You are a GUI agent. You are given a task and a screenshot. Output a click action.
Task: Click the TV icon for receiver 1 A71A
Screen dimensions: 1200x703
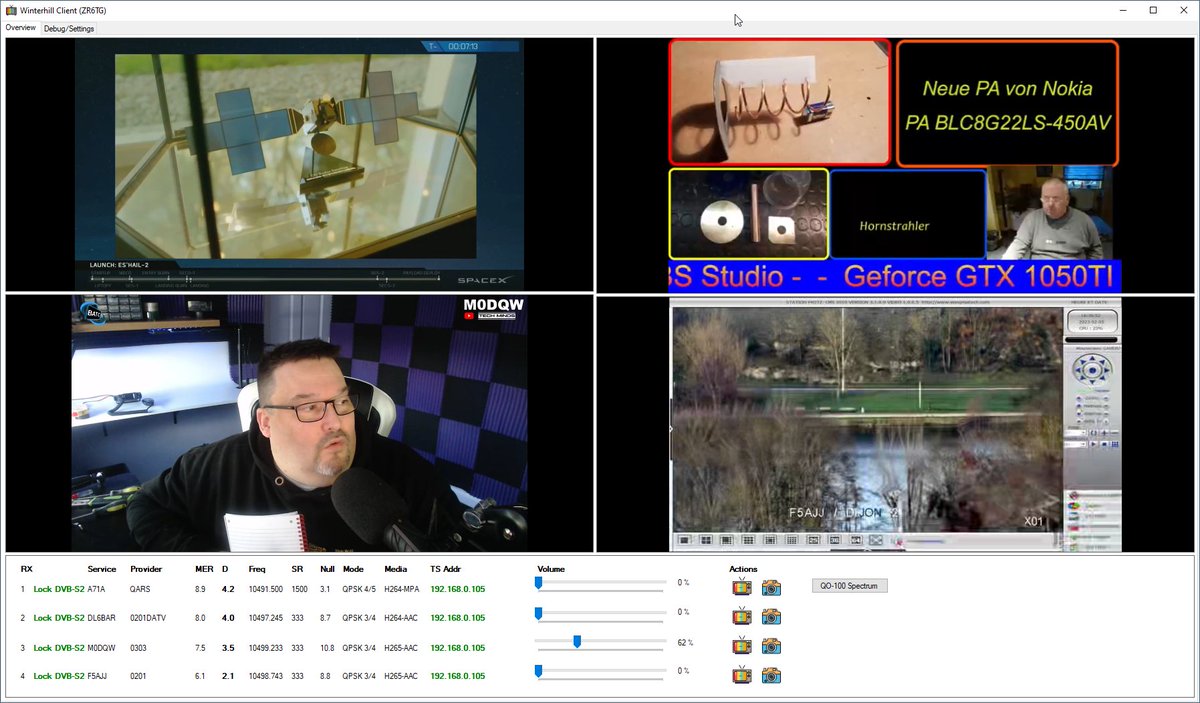pos(742,587)
